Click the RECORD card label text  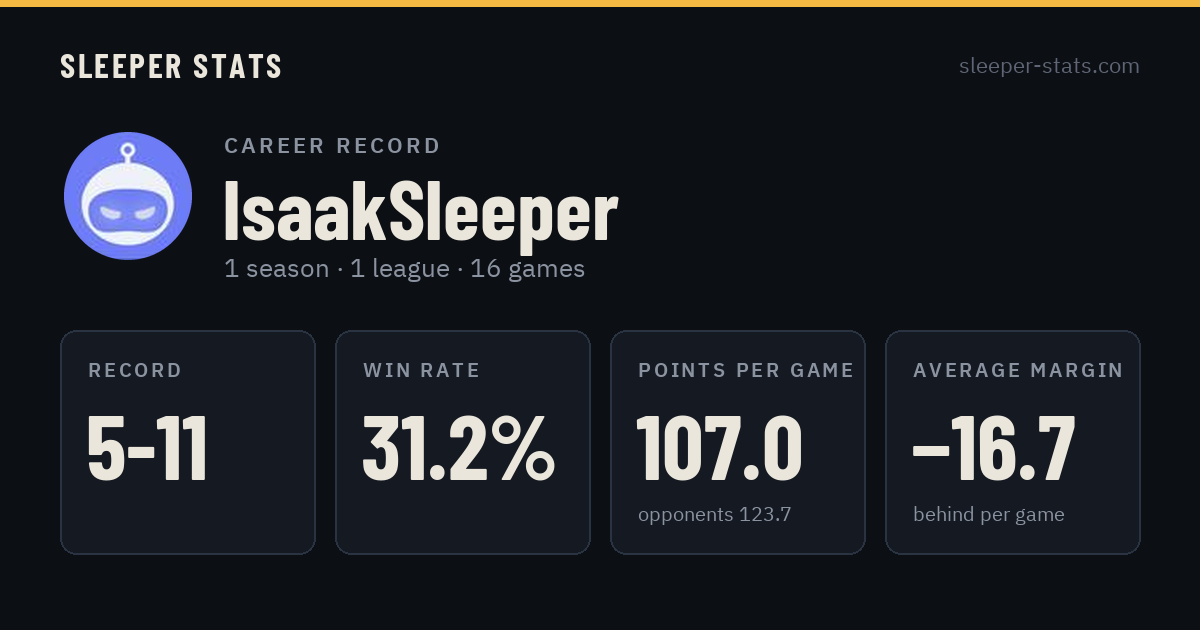(135, 371)
